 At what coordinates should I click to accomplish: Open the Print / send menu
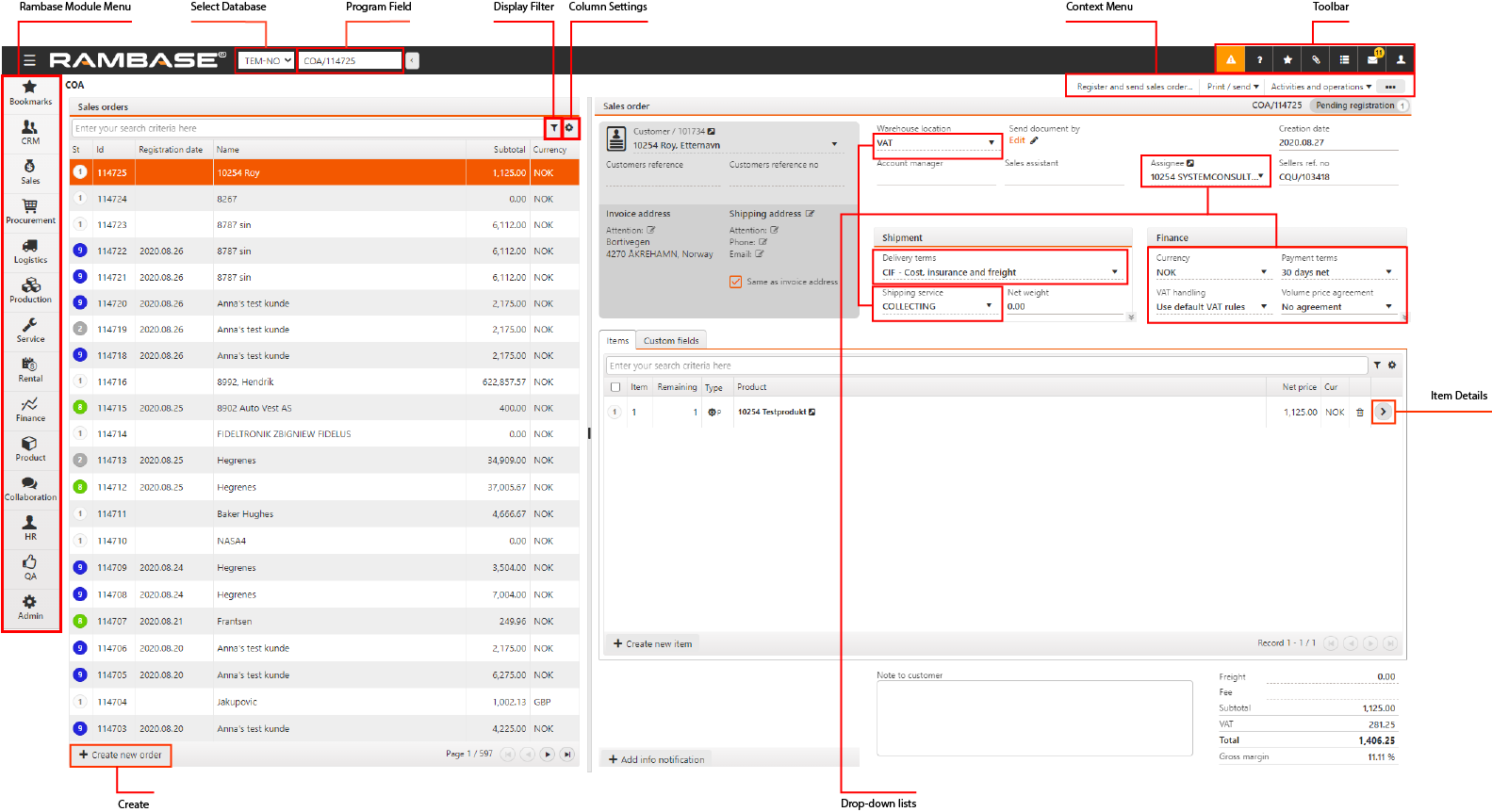coord(1232,87)
